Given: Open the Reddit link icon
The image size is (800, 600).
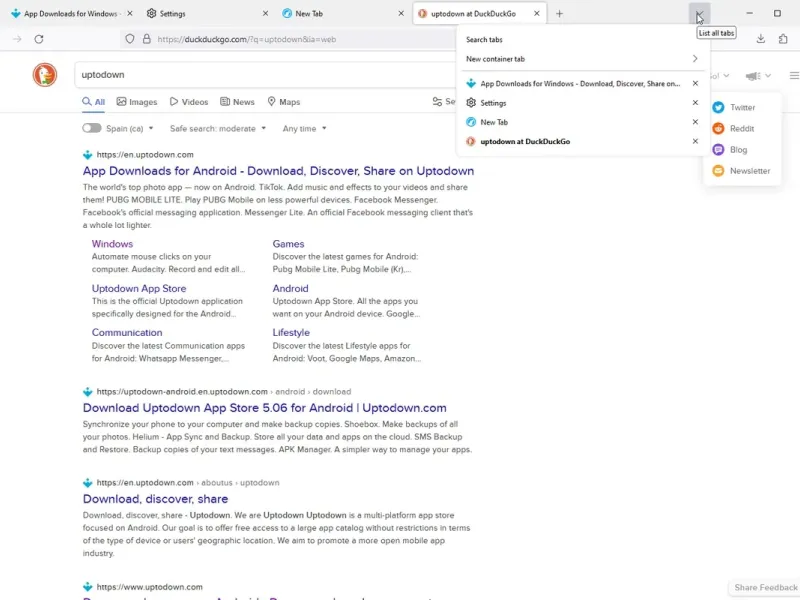Looking at the screenshot, I should point(718,129).
